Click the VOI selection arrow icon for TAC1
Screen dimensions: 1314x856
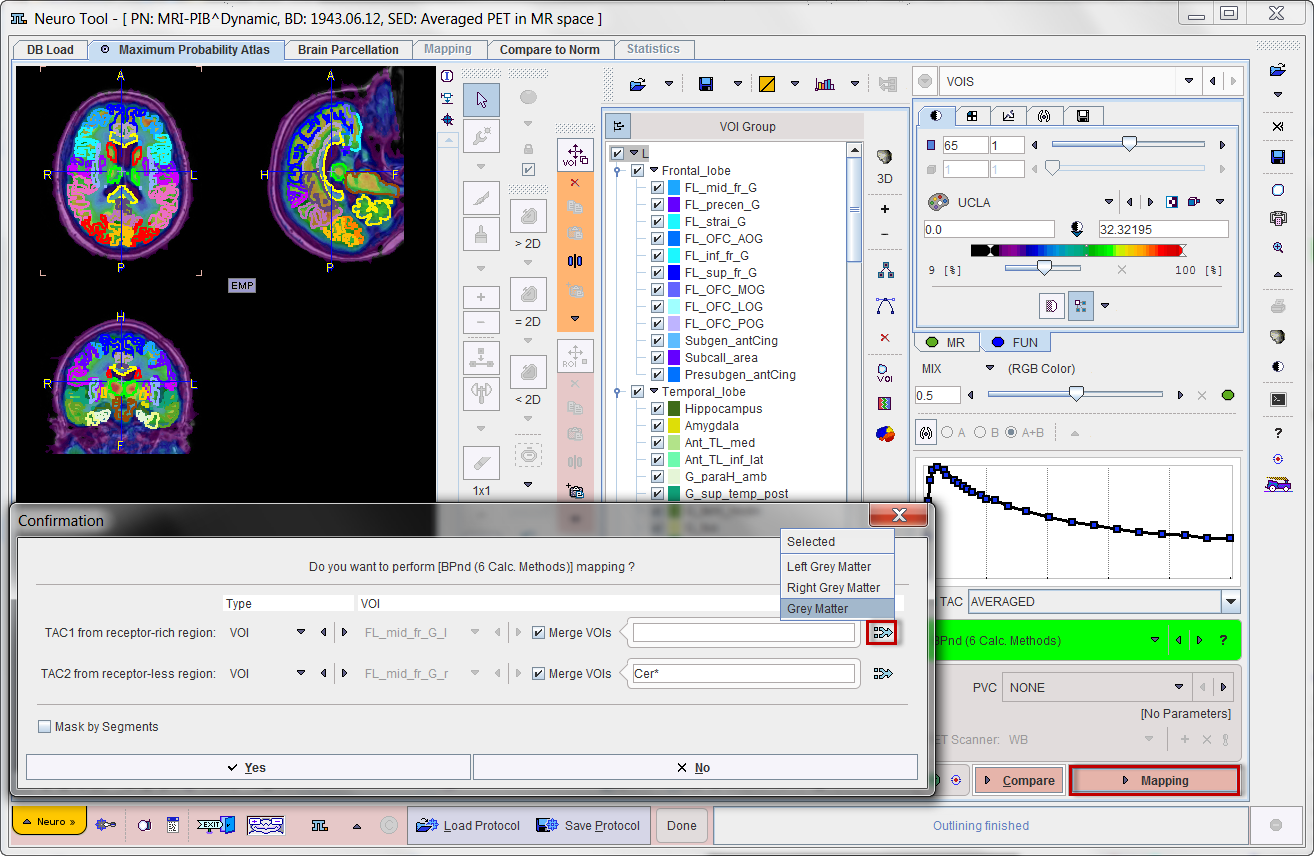point(882,632)
